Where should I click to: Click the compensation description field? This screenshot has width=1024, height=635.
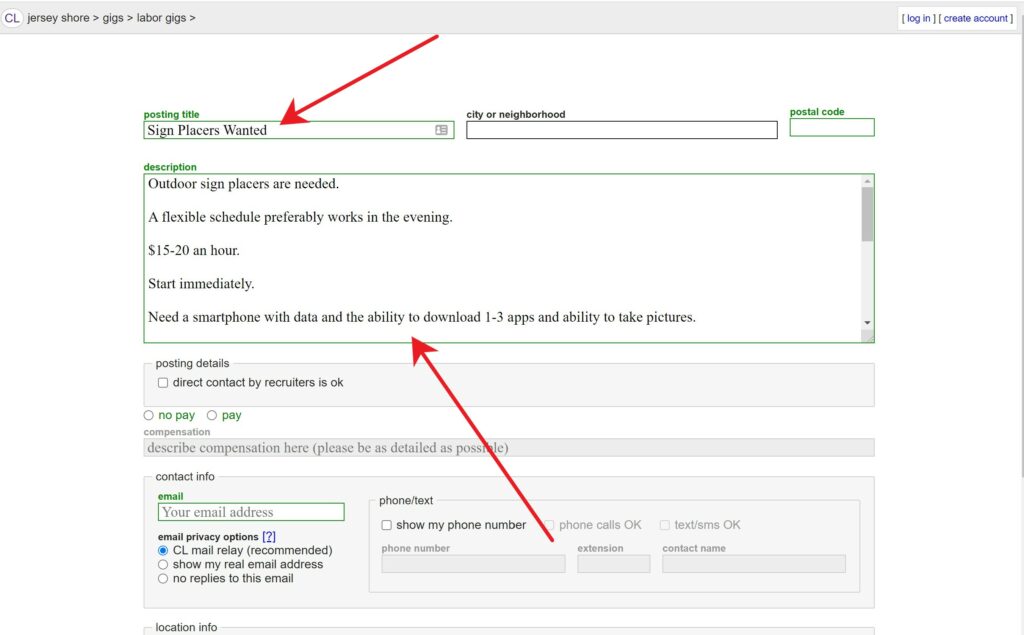(x=509, y=448)
